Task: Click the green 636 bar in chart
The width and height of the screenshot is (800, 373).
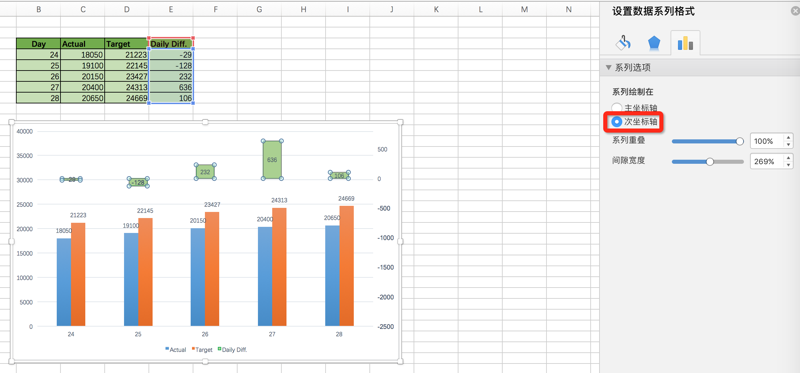Action: point(272,160)
